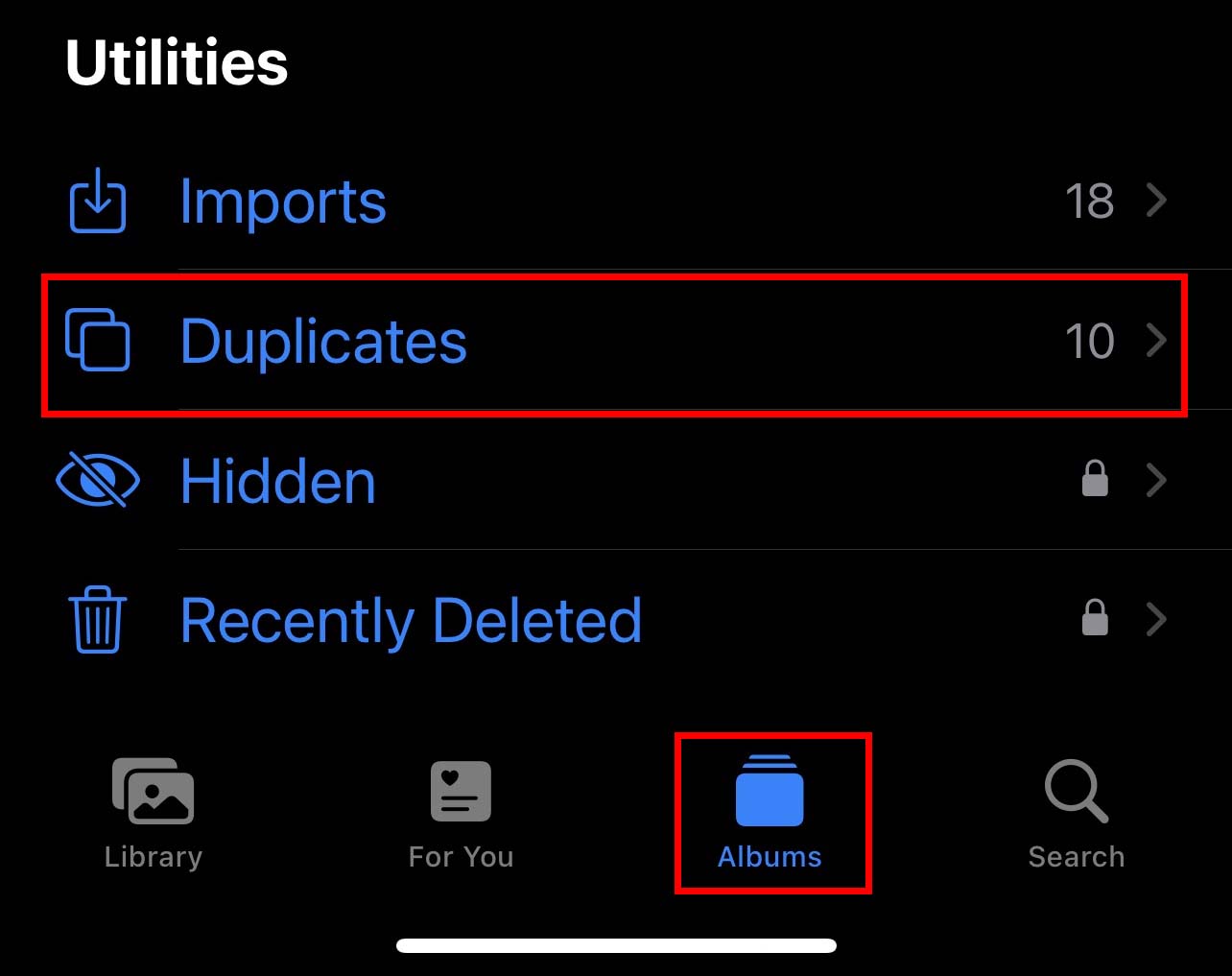Tap the home indicator bar
1232x976 pixels.
point(616,946)
